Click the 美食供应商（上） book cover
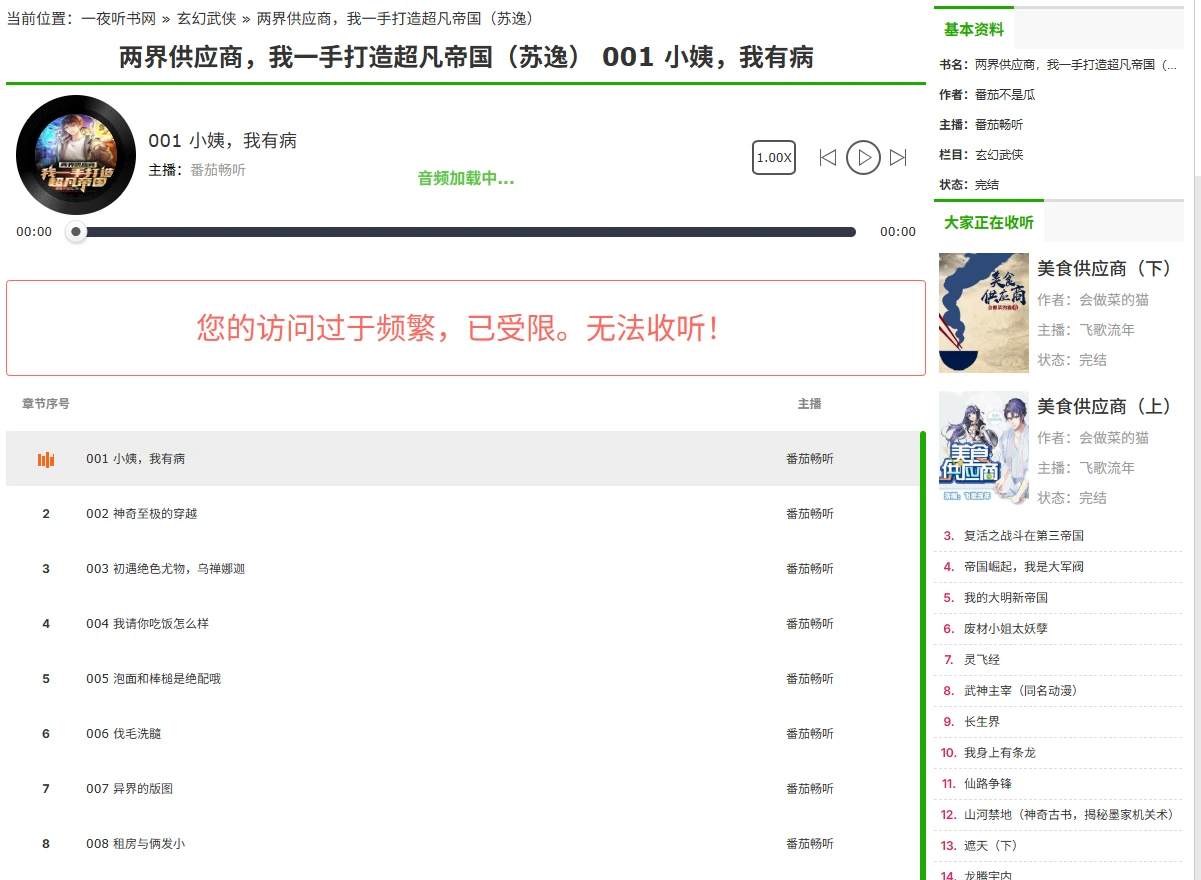 coord(984,449)
